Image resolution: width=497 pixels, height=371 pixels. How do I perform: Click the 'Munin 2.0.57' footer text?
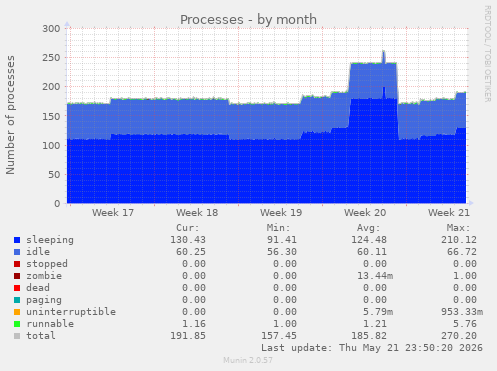(x=248, y=360)
